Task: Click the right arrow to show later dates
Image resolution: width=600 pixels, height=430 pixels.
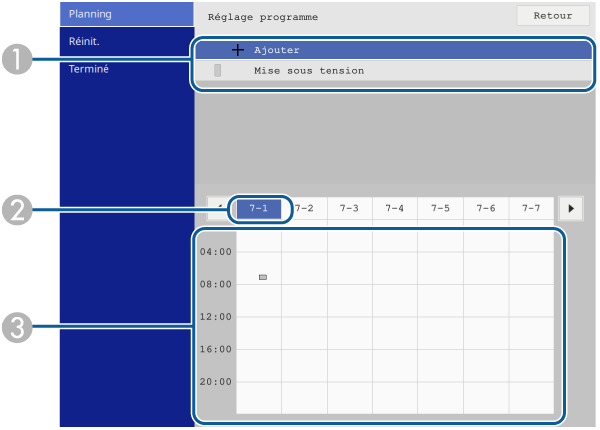Action: (x=570, y=208)
